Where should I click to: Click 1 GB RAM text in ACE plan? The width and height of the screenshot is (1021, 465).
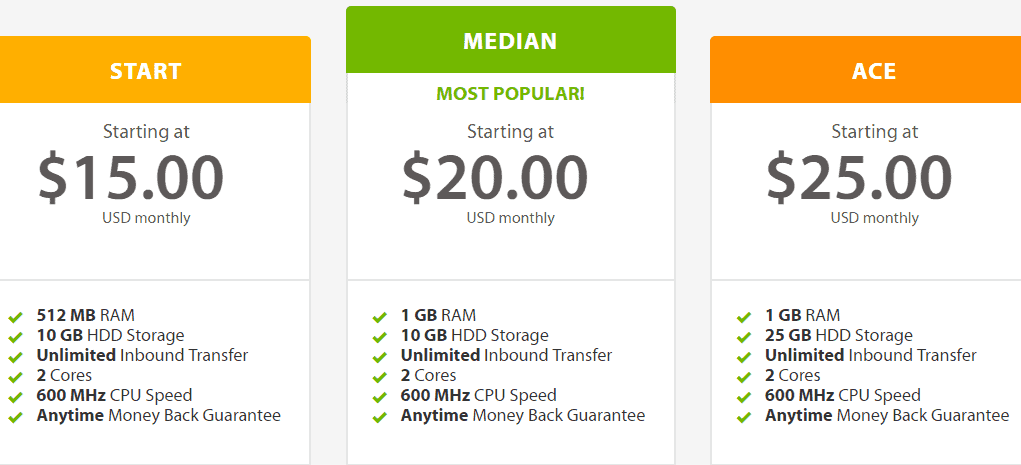[x=802, y=315]
